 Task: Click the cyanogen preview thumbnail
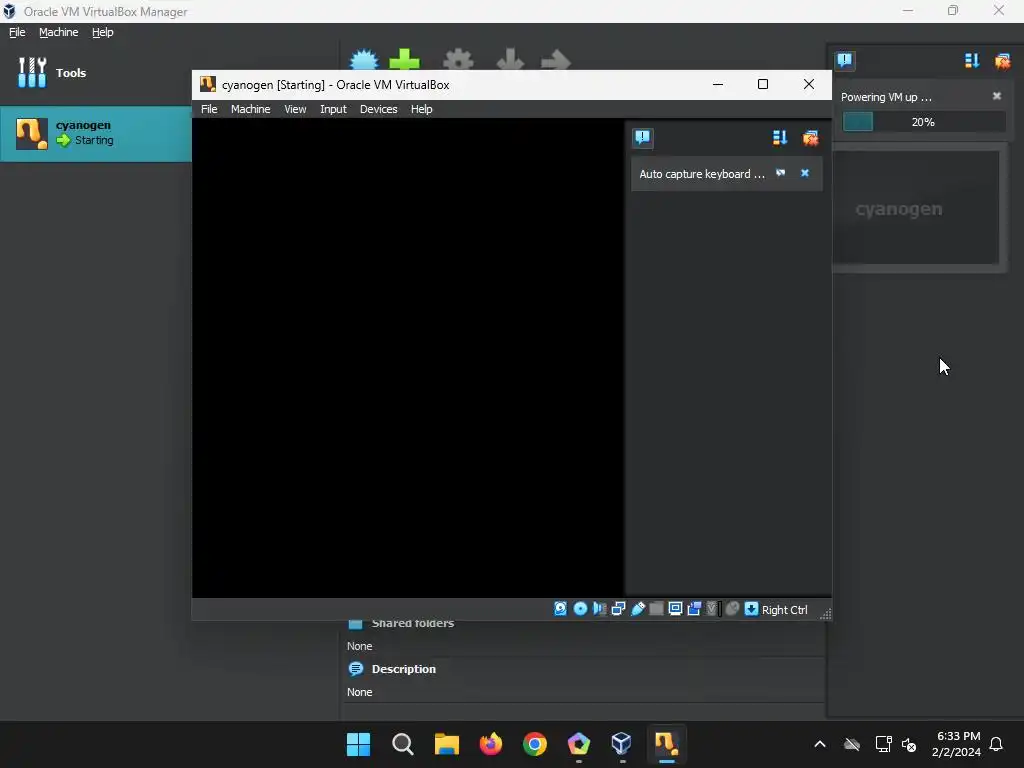[918, 208]
